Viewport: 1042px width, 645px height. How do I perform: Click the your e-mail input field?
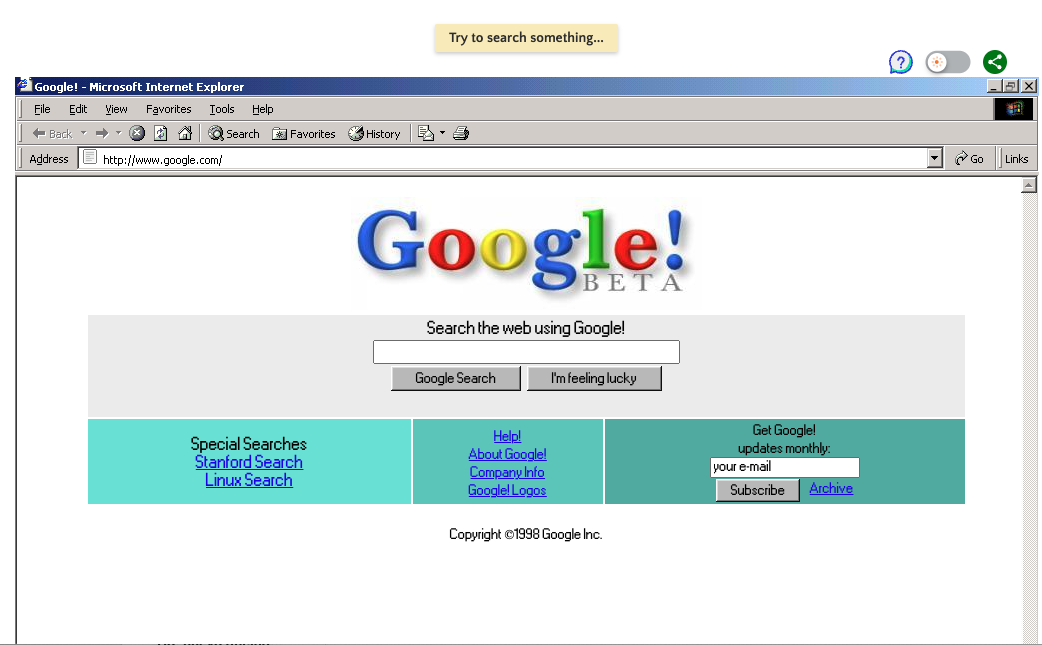click(785, 467)
